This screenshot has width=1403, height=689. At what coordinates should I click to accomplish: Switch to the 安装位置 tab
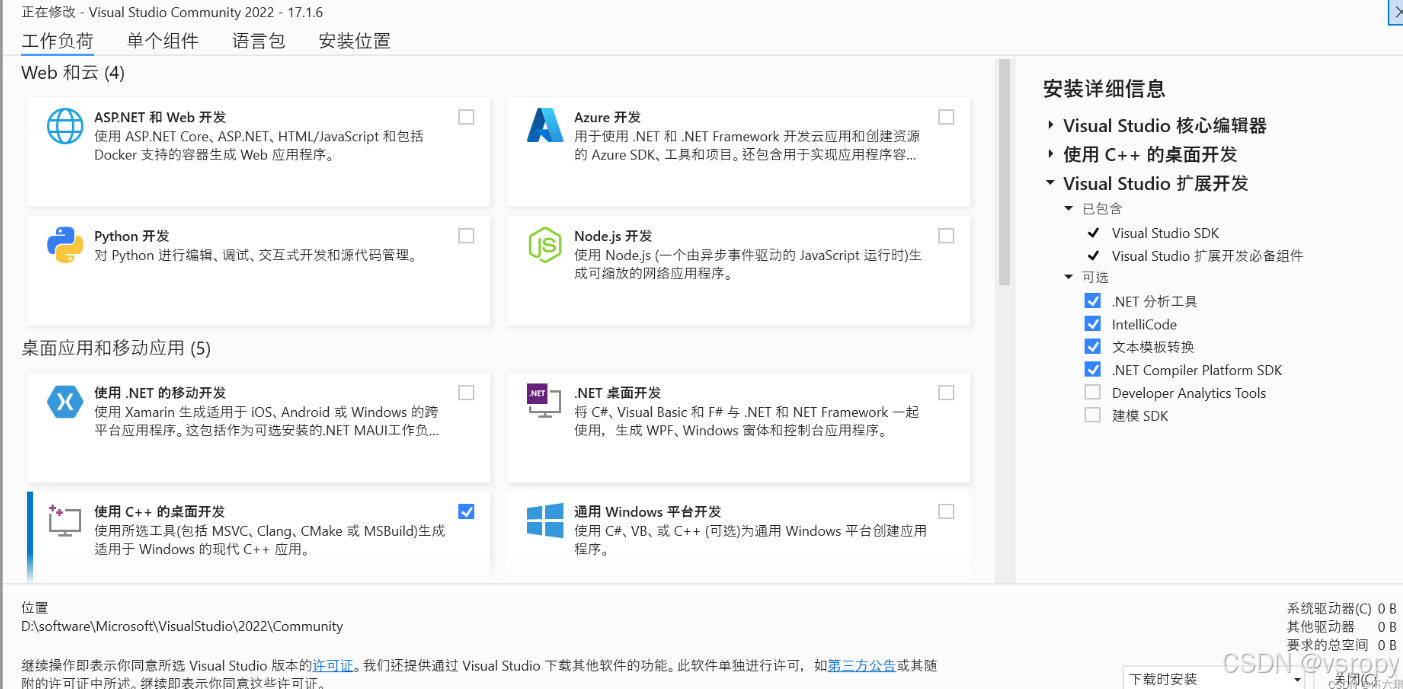pos(354,41)
